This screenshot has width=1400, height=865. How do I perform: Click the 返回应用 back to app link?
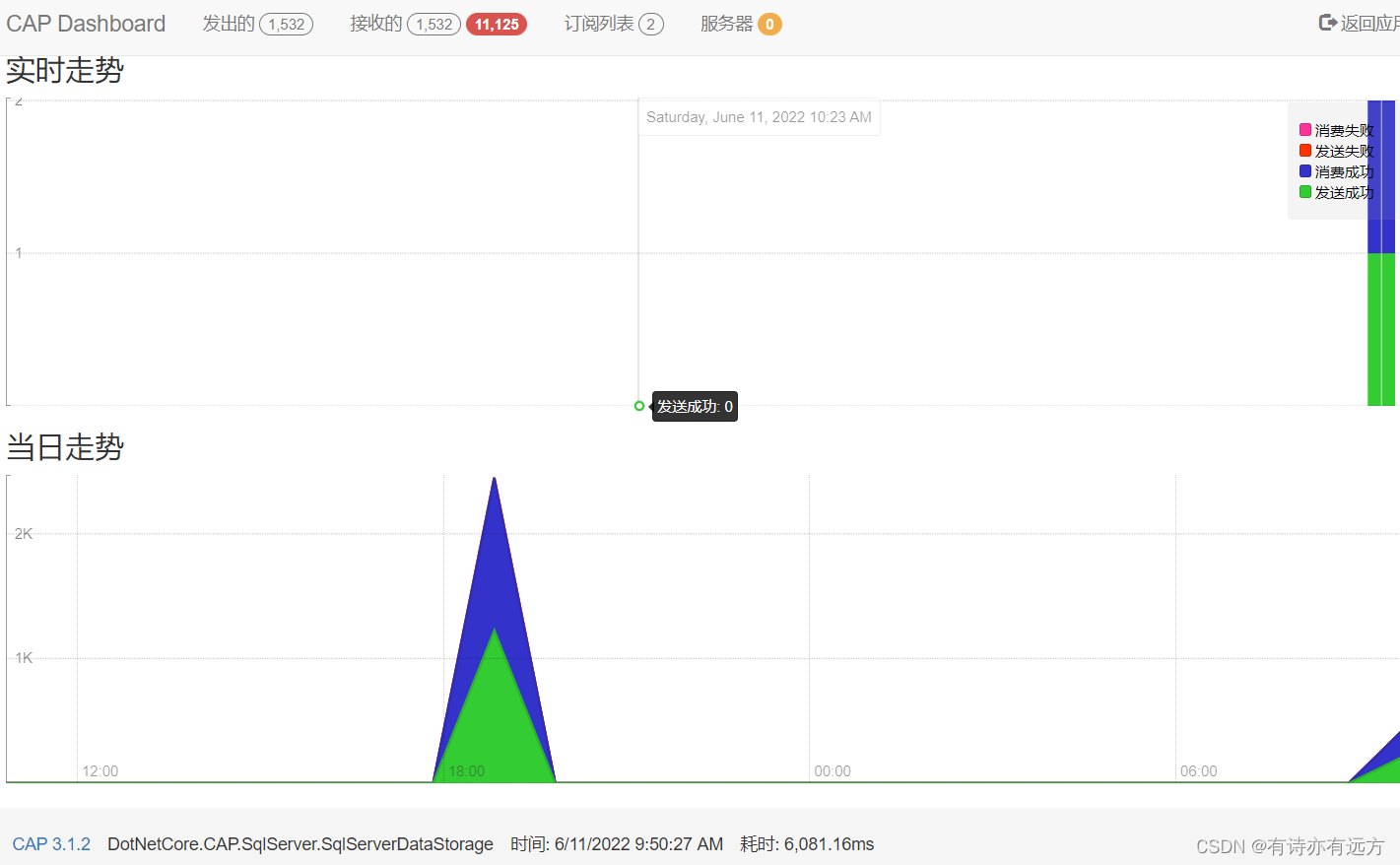pos(1359,24)
